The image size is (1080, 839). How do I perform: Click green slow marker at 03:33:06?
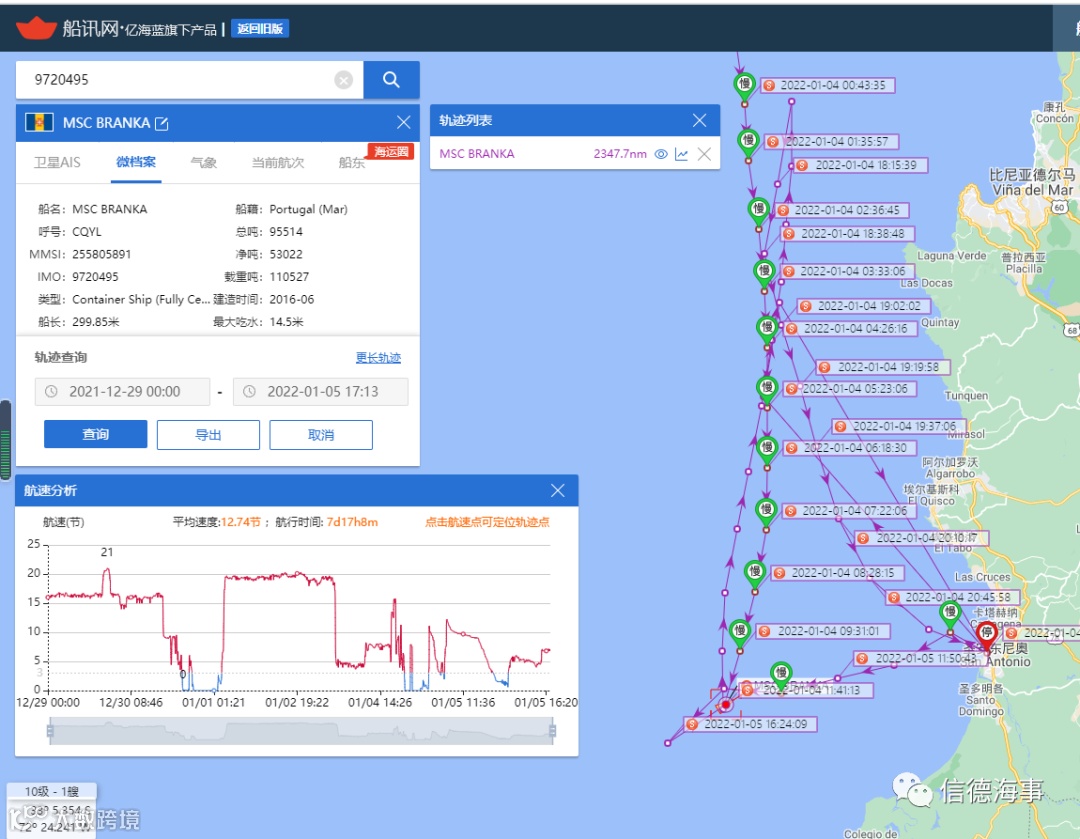tap(764, 273)
